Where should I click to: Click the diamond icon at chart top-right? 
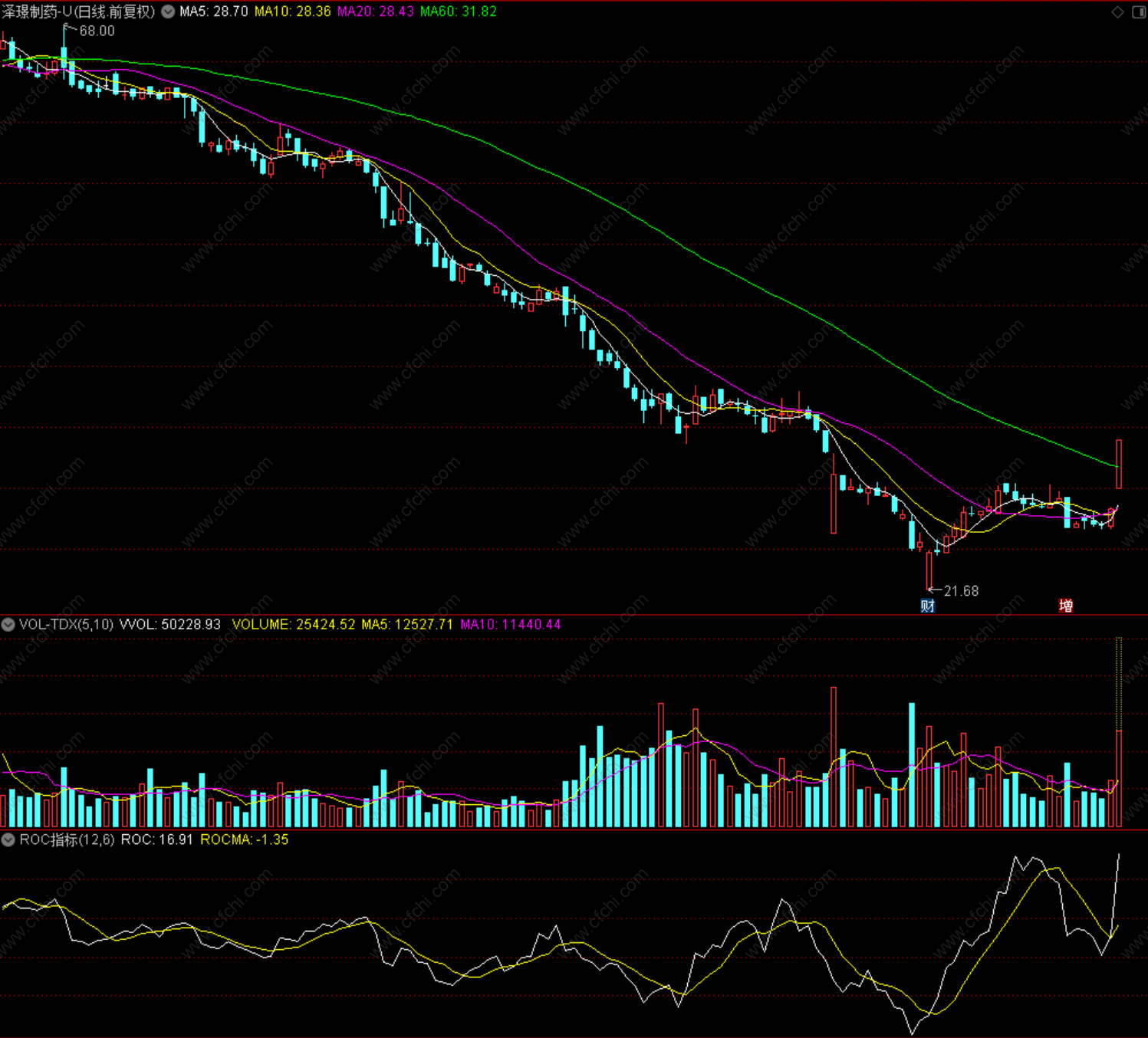pos(1118,11)
